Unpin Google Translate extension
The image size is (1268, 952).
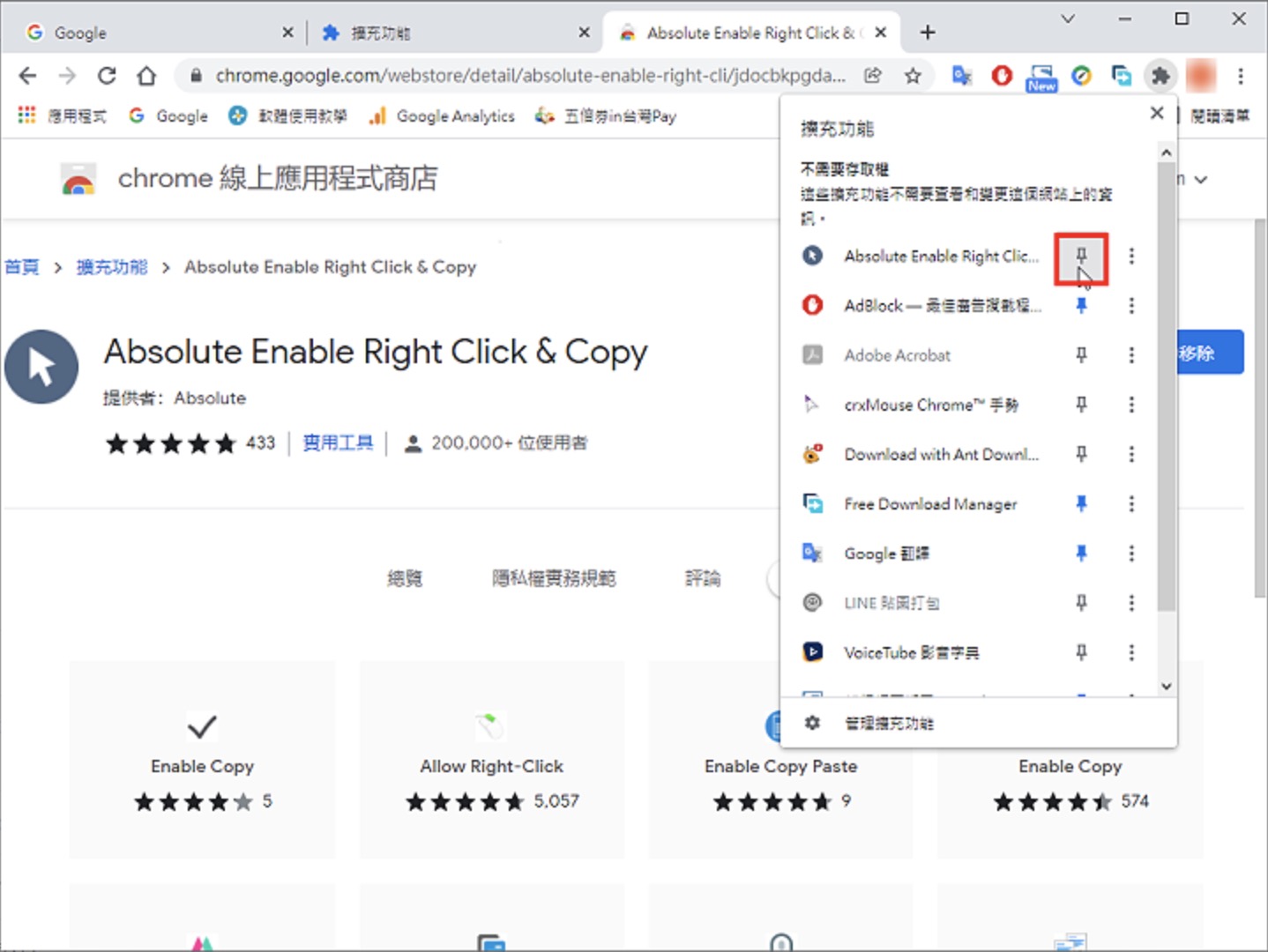click(x=1081, y=554)
